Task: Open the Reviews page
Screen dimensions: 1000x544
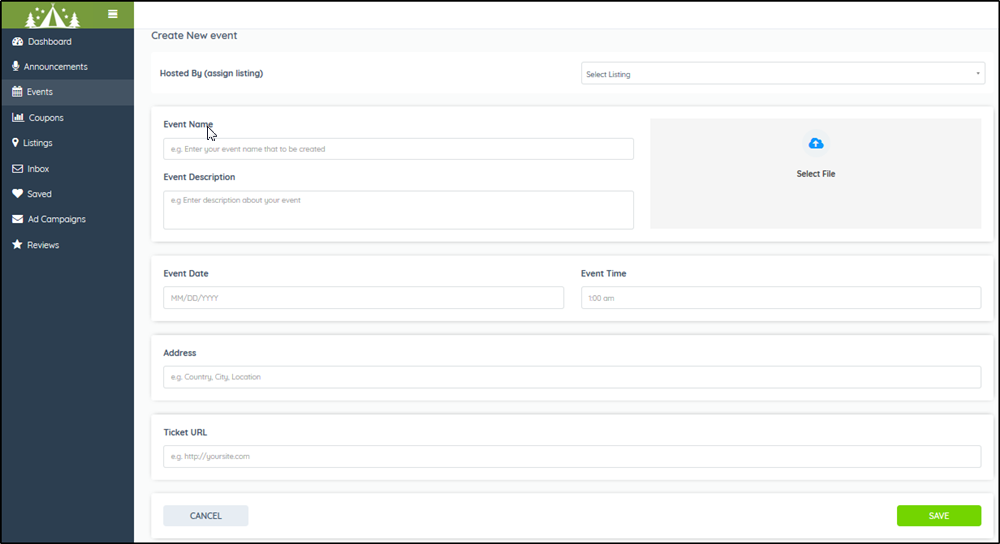Action: click(68, 244)
